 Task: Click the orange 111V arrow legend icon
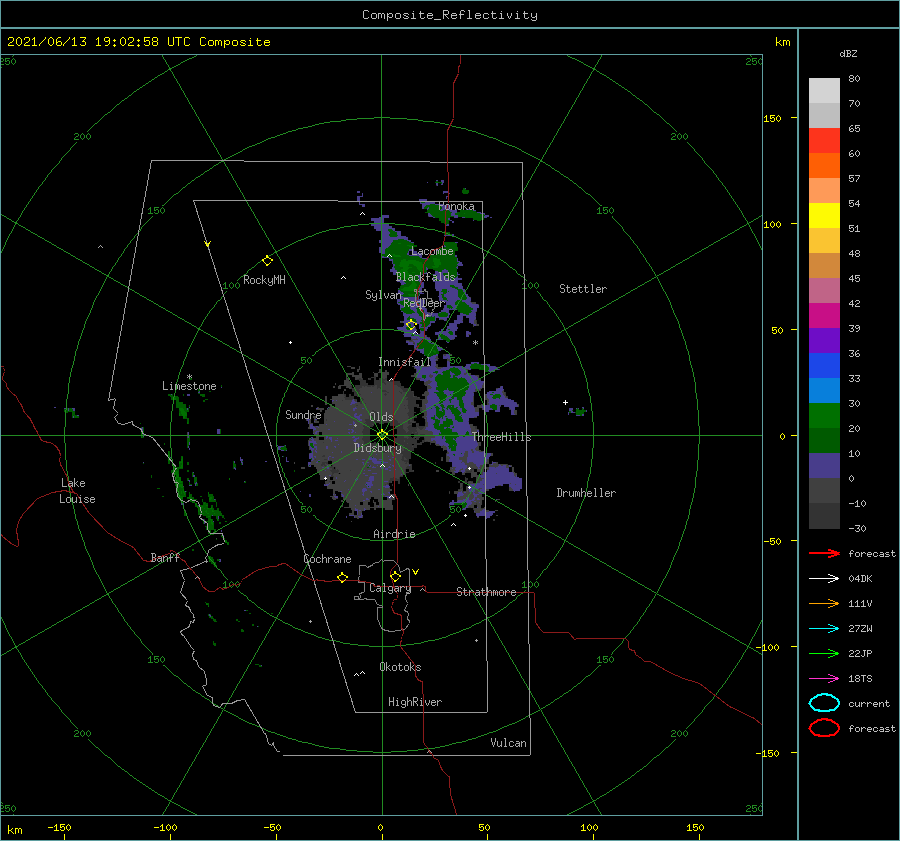click(x=824, y=603)
